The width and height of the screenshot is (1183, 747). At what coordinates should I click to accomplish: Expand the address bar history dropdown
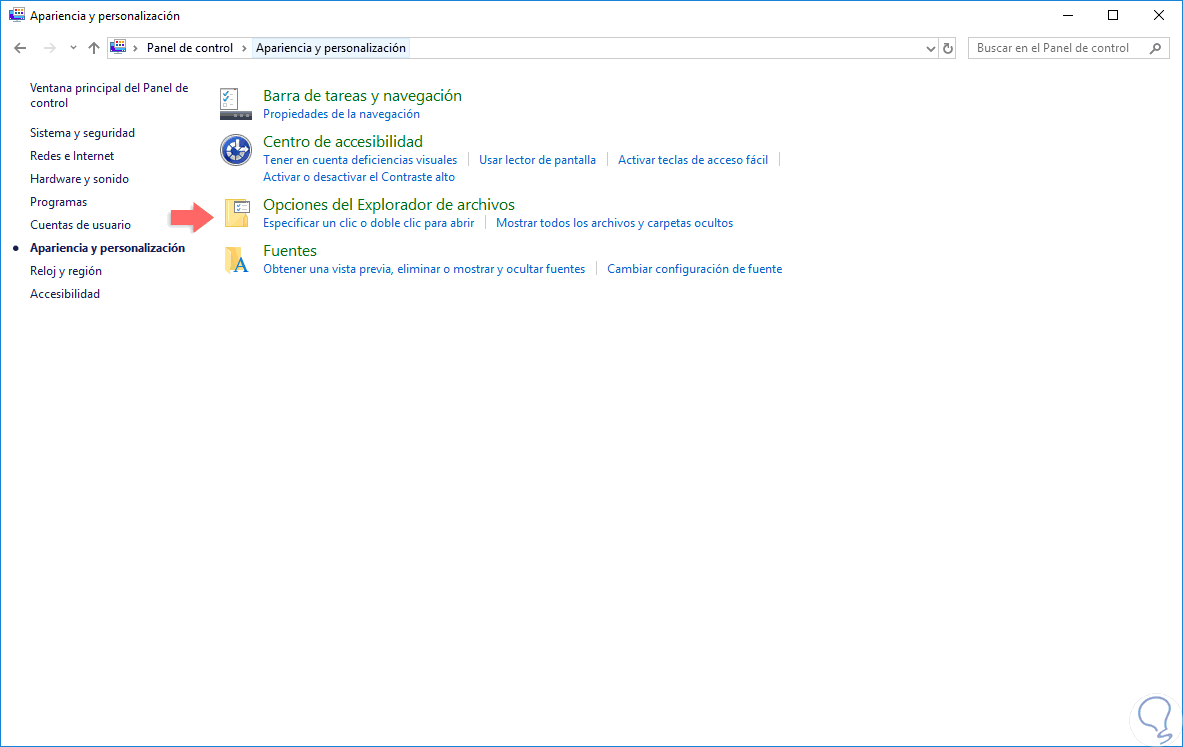930,48
